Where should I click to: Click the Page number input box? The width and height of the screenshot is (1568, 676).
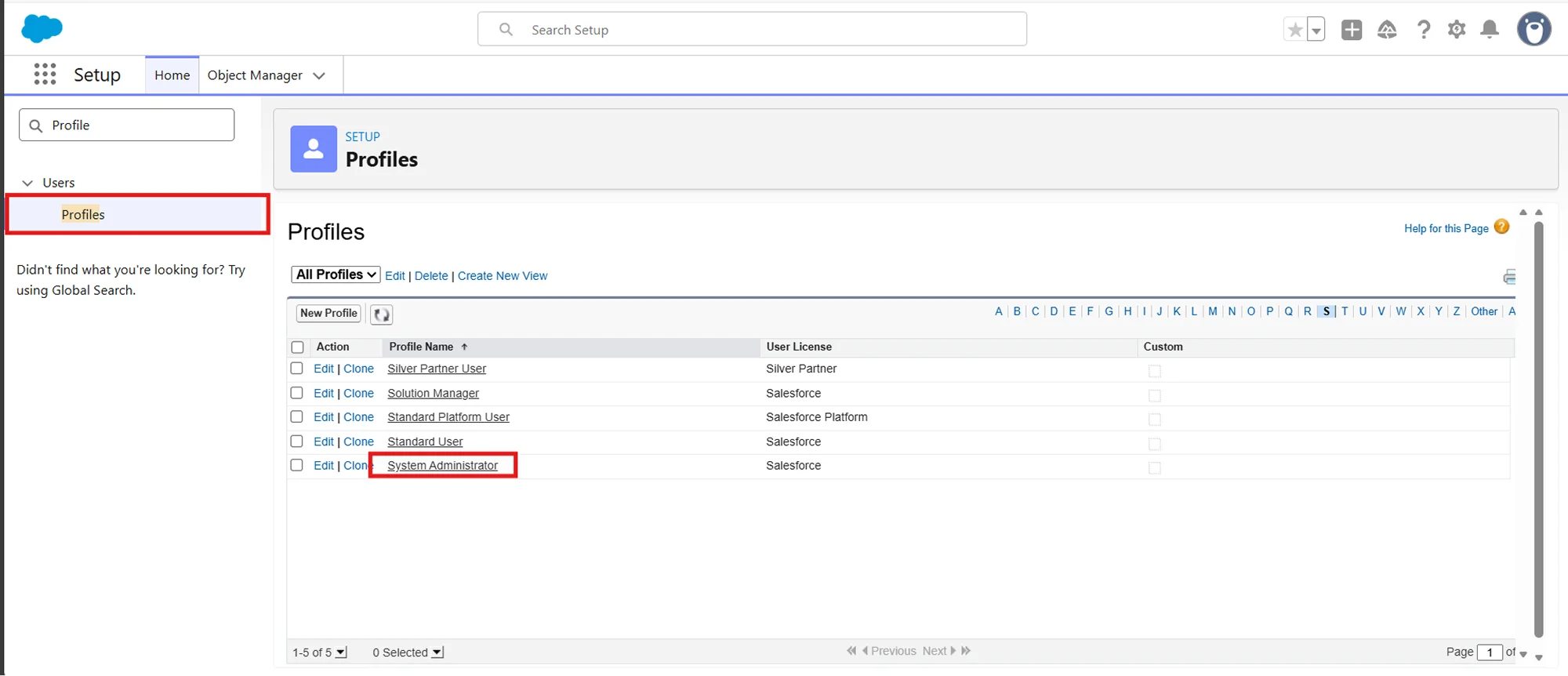coord(1490,652)
